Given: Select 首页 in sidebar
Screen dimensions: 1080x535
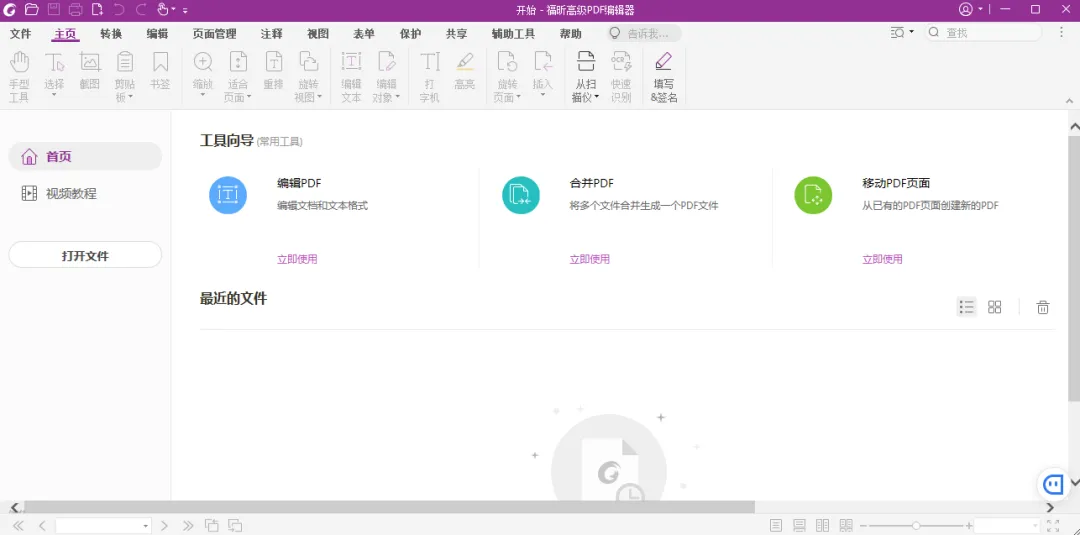Looking at the screenshot, I should 85,156.
